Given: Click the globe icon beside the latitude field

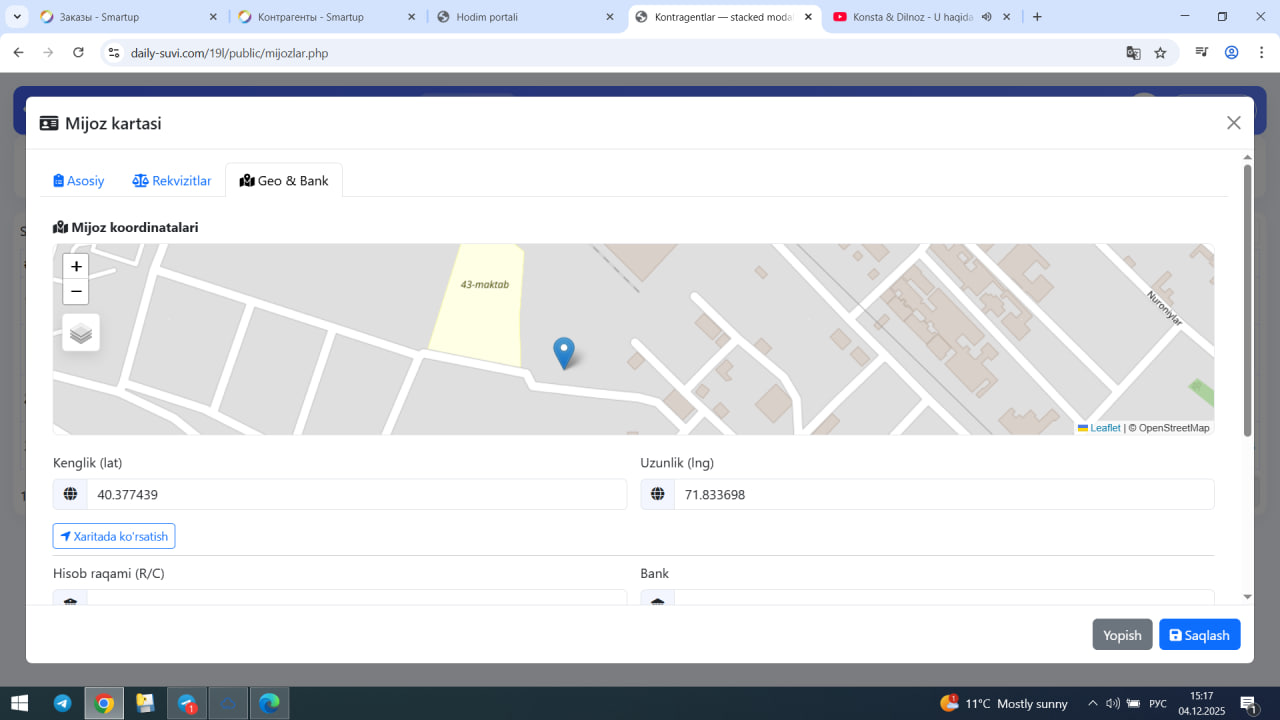Looking at the screenshot, I should point(70,494).
